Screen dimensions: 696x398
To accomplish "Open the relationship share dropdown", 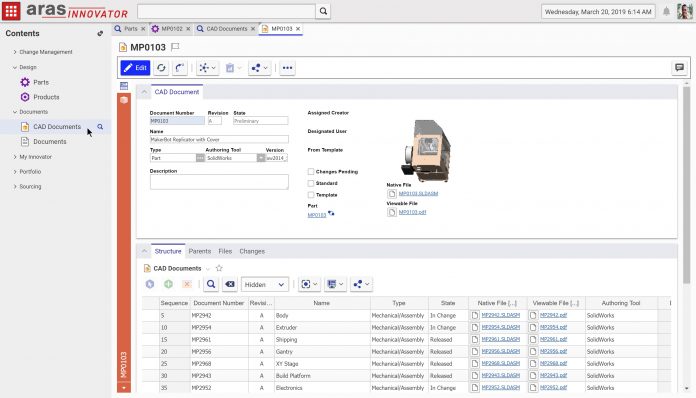I will 361,284.
